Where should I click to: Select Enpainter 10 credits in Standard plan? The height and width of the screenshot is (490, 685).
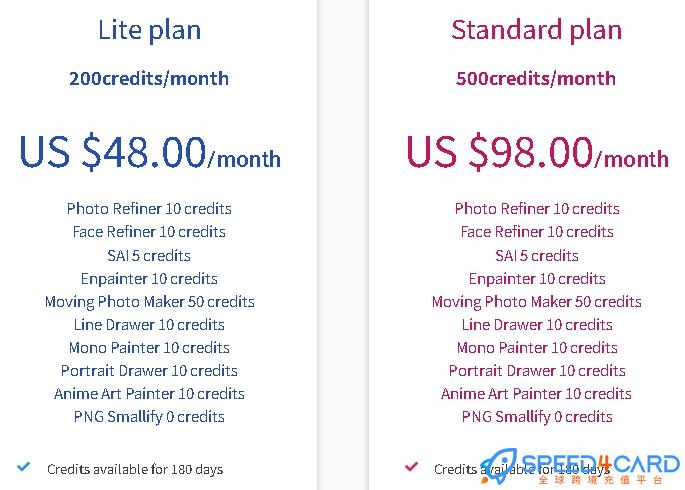pos(537,279)
